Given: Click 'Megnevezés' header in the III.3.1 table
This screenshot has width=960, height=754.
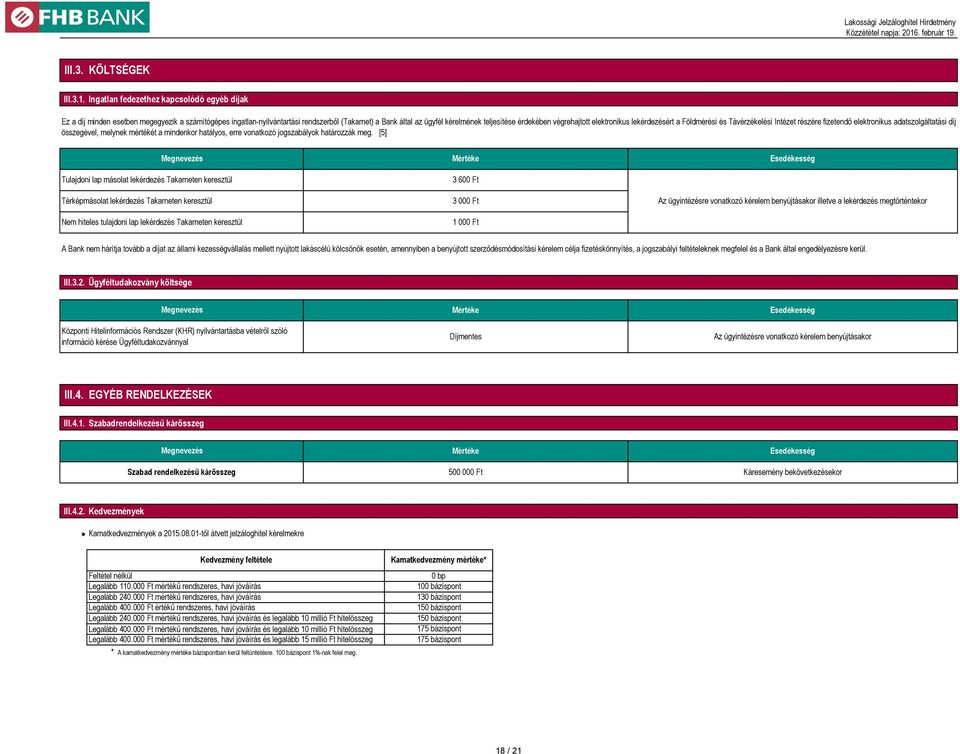Looking at the screenshot, I should (x=181, y=159).
